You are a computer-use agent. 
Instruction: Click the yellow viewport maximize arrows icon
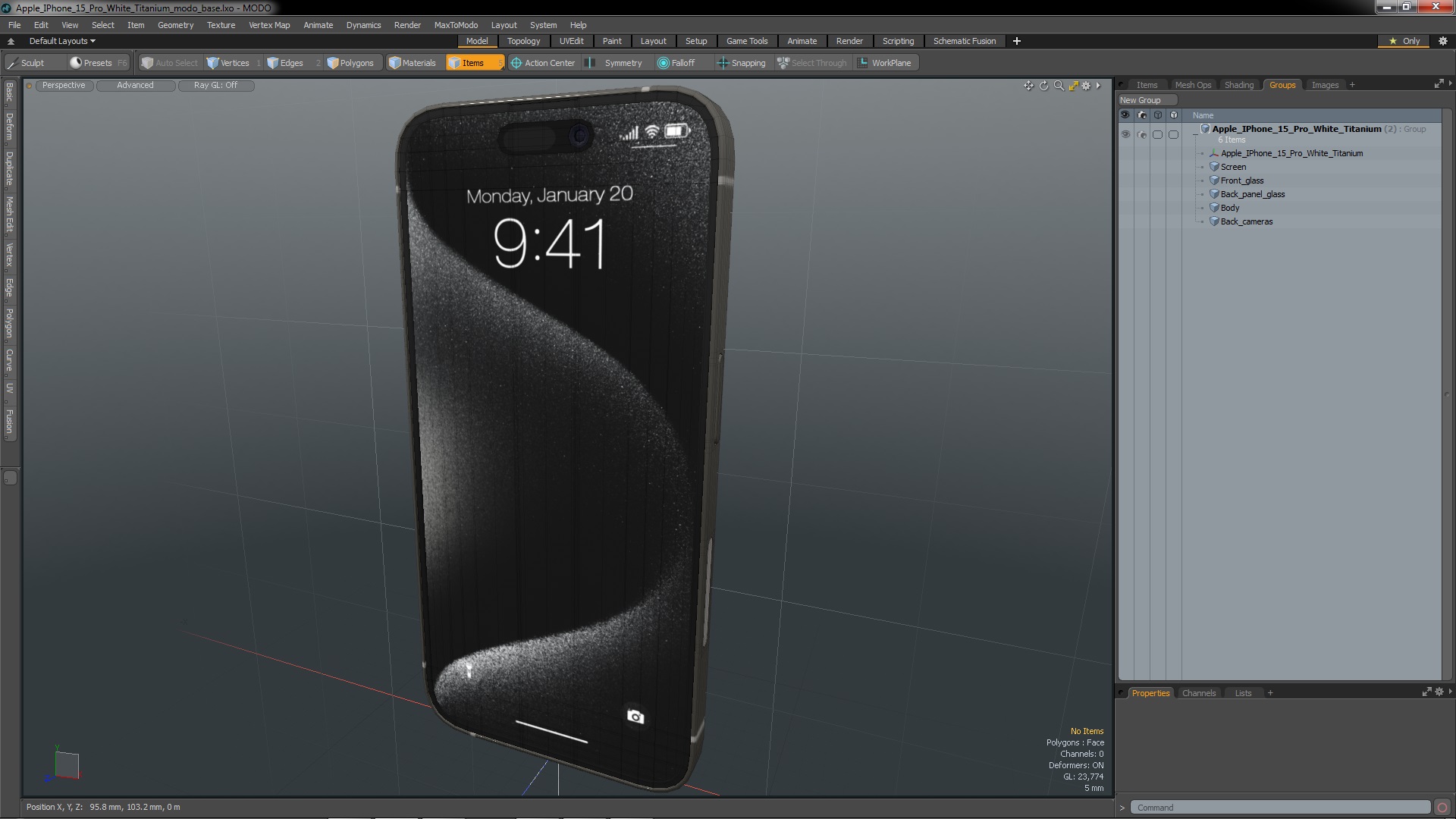(1073, 86)
